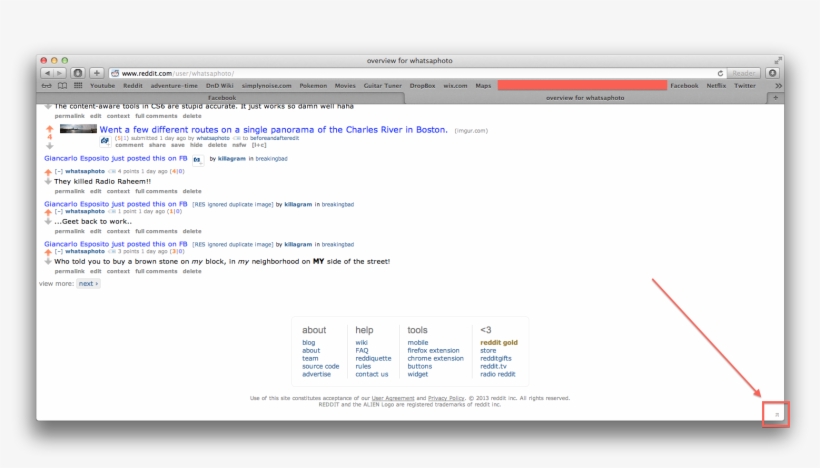Open reddit gold in the footer
This screenshot has width=820, height=468.
[x=499, y=343]
